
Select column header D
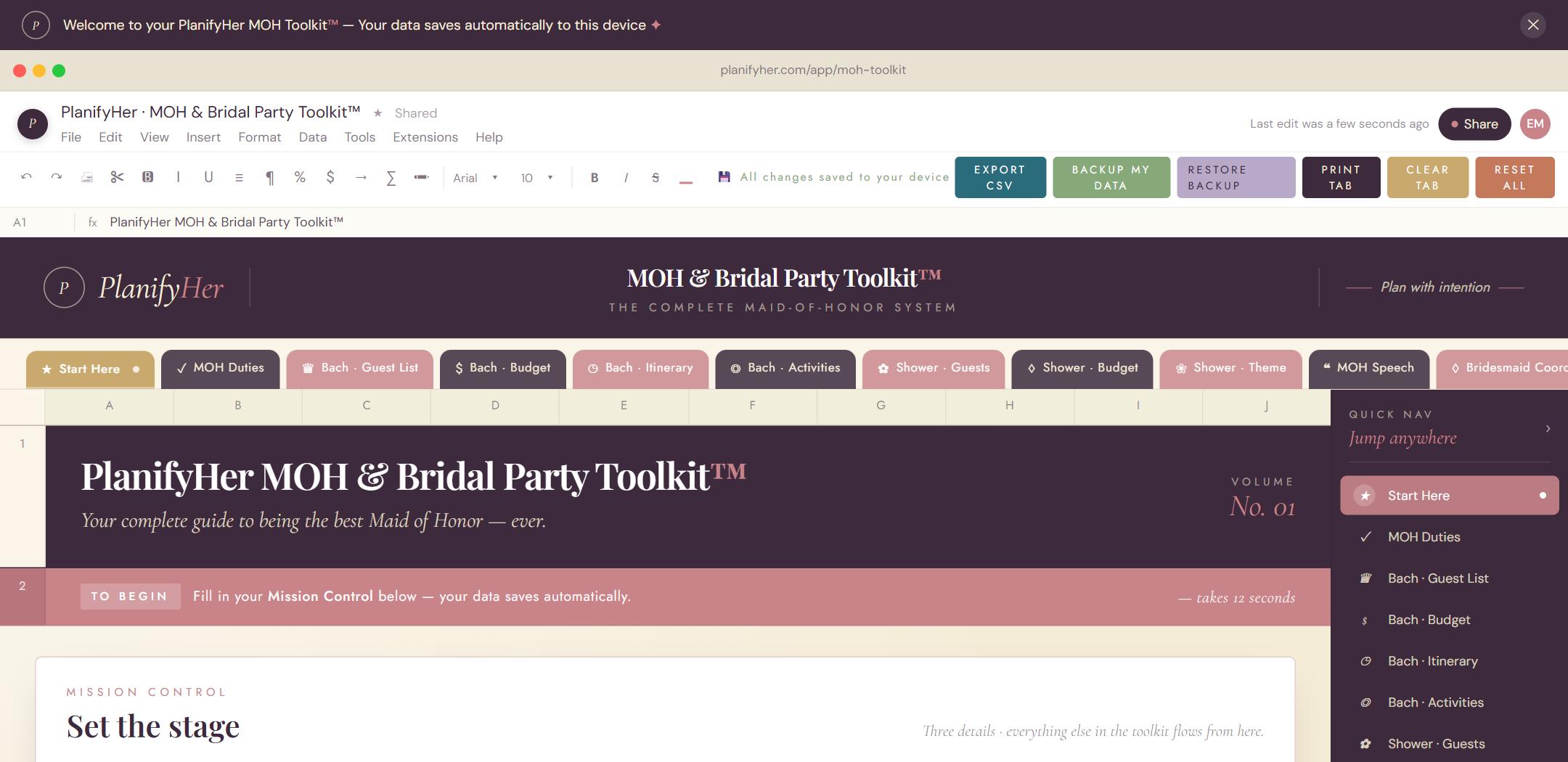click(495, 406)
